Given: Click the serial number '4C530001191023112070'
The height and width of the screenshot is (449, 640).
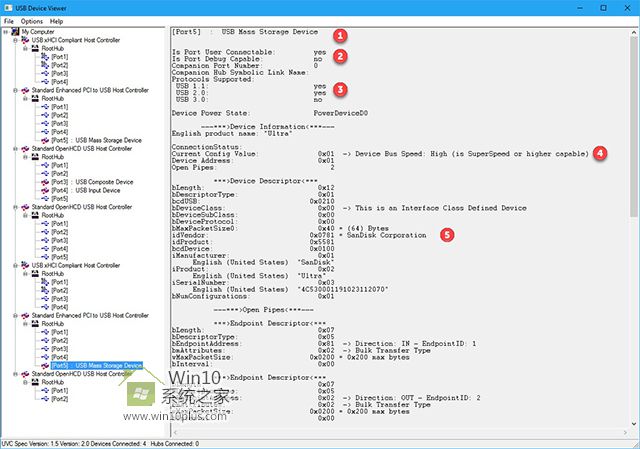Looking at the screenshot, I should (343, 289).
